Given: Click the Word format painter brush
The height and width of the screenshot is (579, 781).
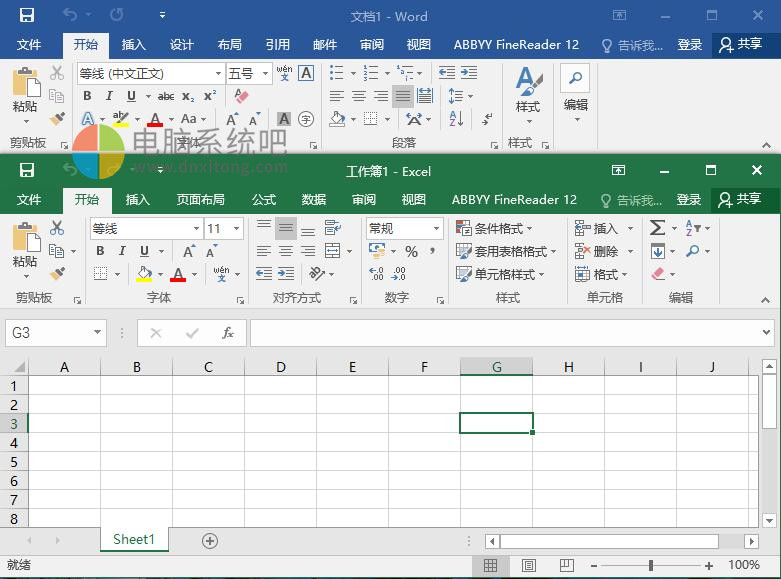Looking at the screenshot, I should coord(57,119).
